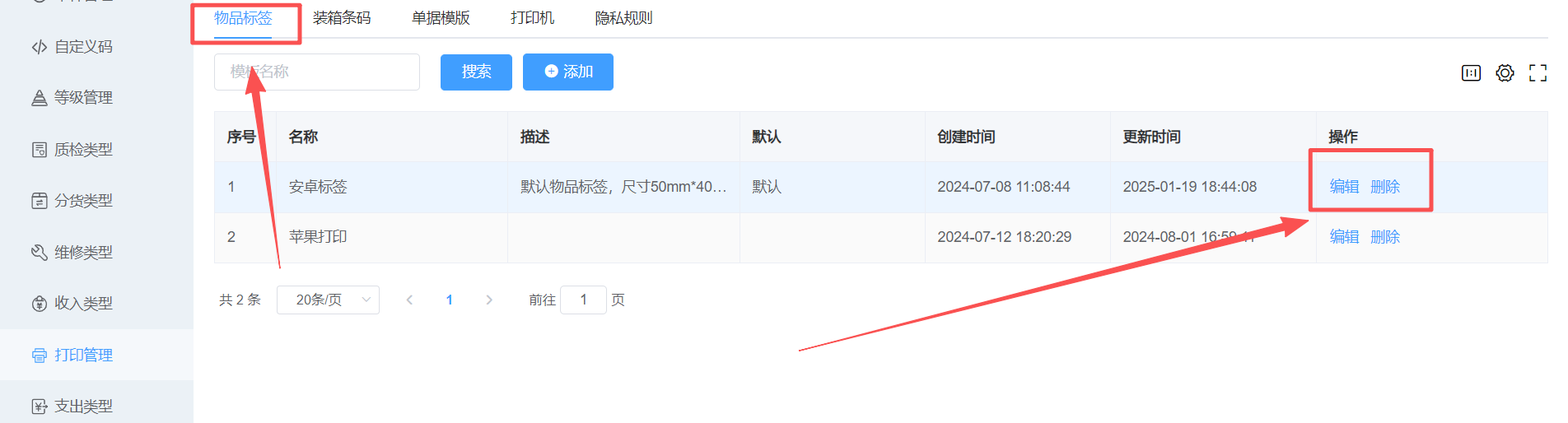Click the previous page arrow
The width and height of the screenshot is (1568, 423).
(409, 300)
